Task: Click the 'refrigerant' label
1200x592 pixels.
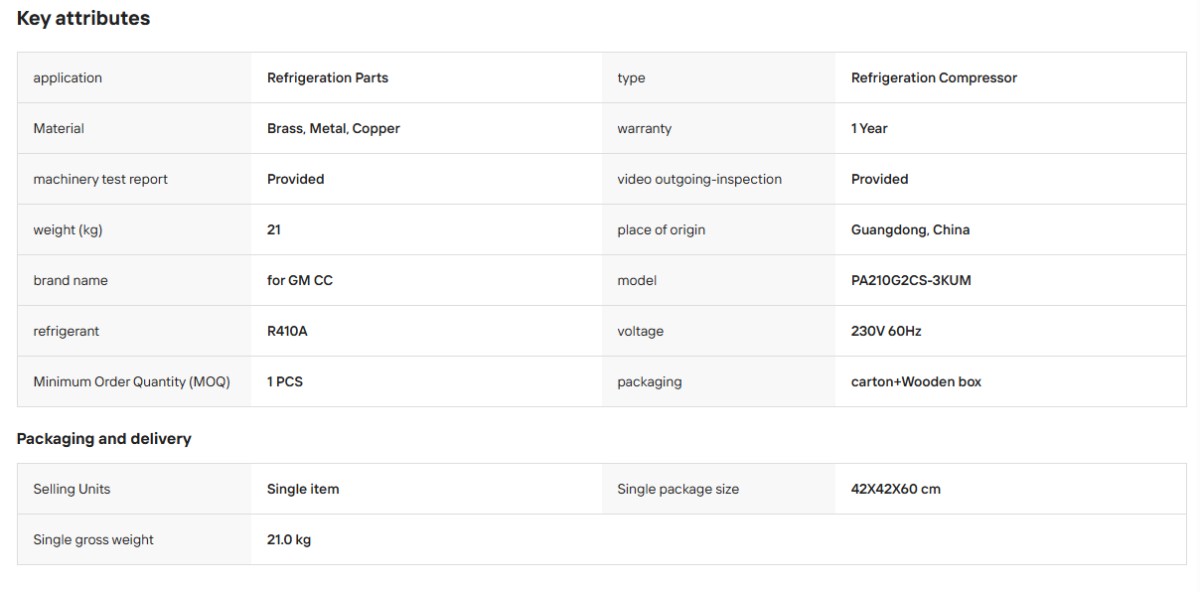Action: [66, 331]
